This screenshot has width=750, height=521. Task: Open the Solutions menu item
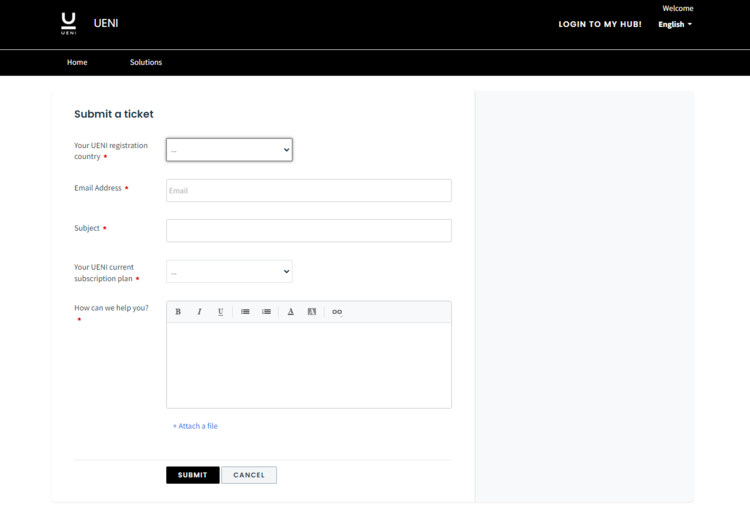coord(146,62)
